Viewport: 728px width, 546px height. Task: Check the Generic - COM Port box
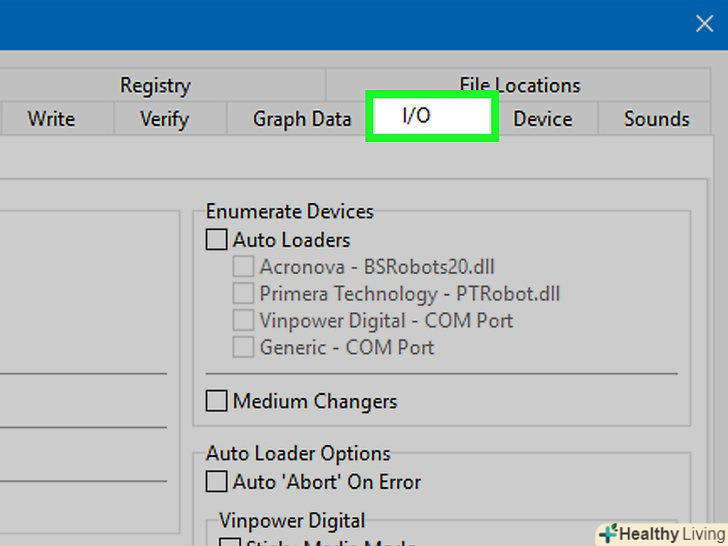pyautogui.click(x=243, y=348)
